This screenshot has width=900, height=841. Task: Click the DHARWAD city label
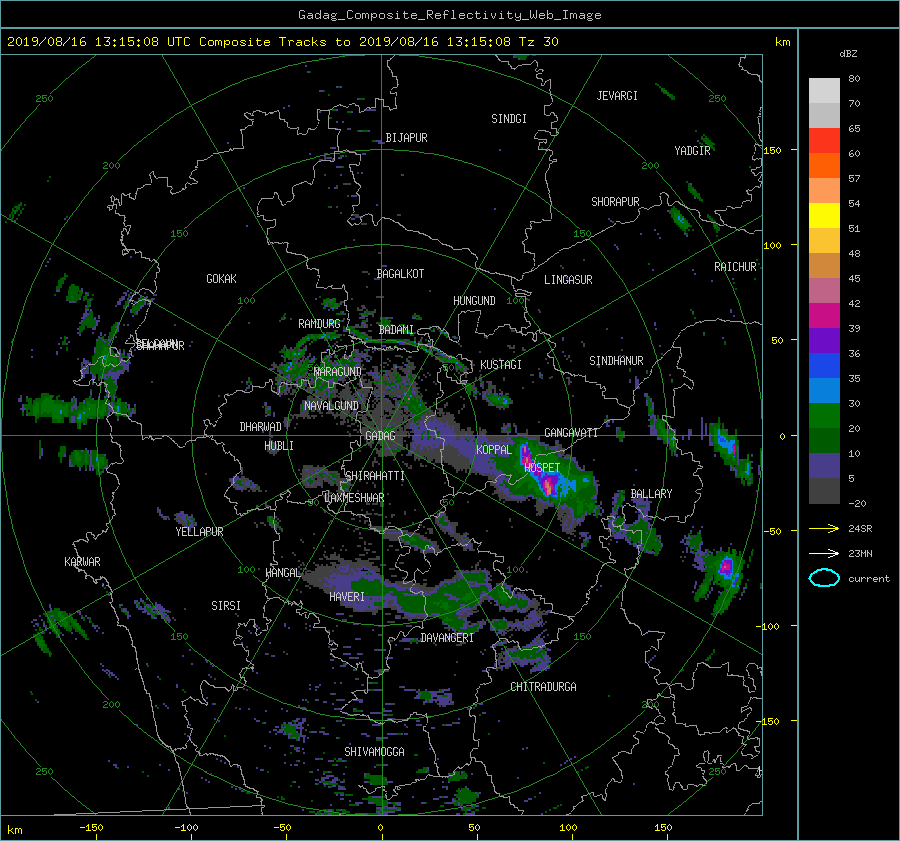pos(261,427)
